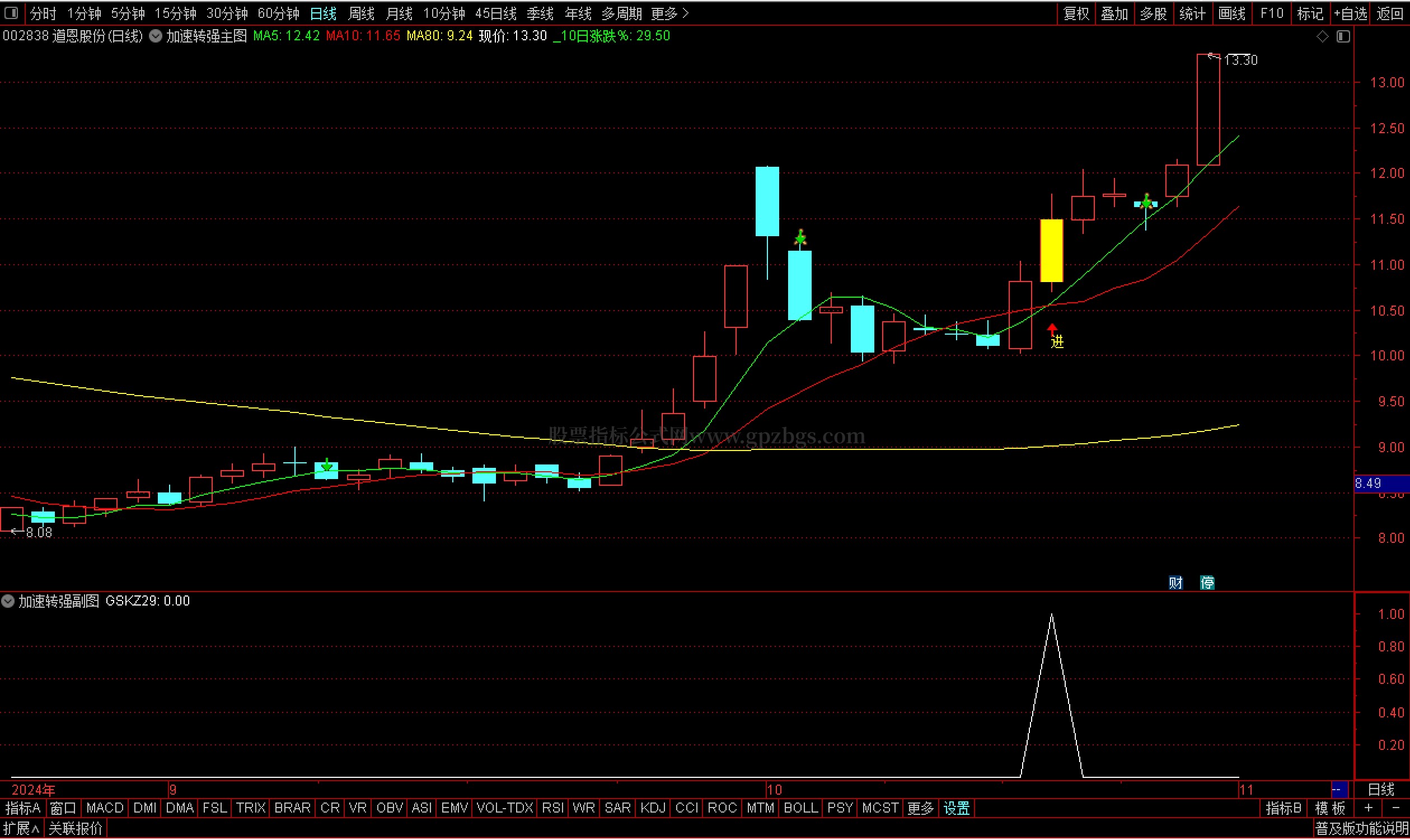
Task: Select the 年线 yearly period
Action: 578,13
